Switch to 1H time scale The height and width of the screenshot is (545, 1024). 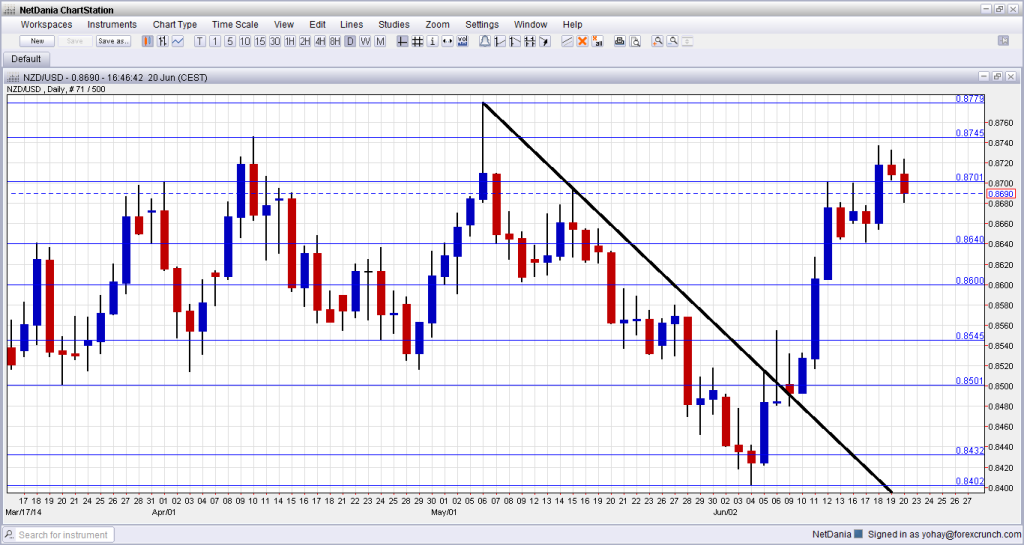click(x=290, y=41)
